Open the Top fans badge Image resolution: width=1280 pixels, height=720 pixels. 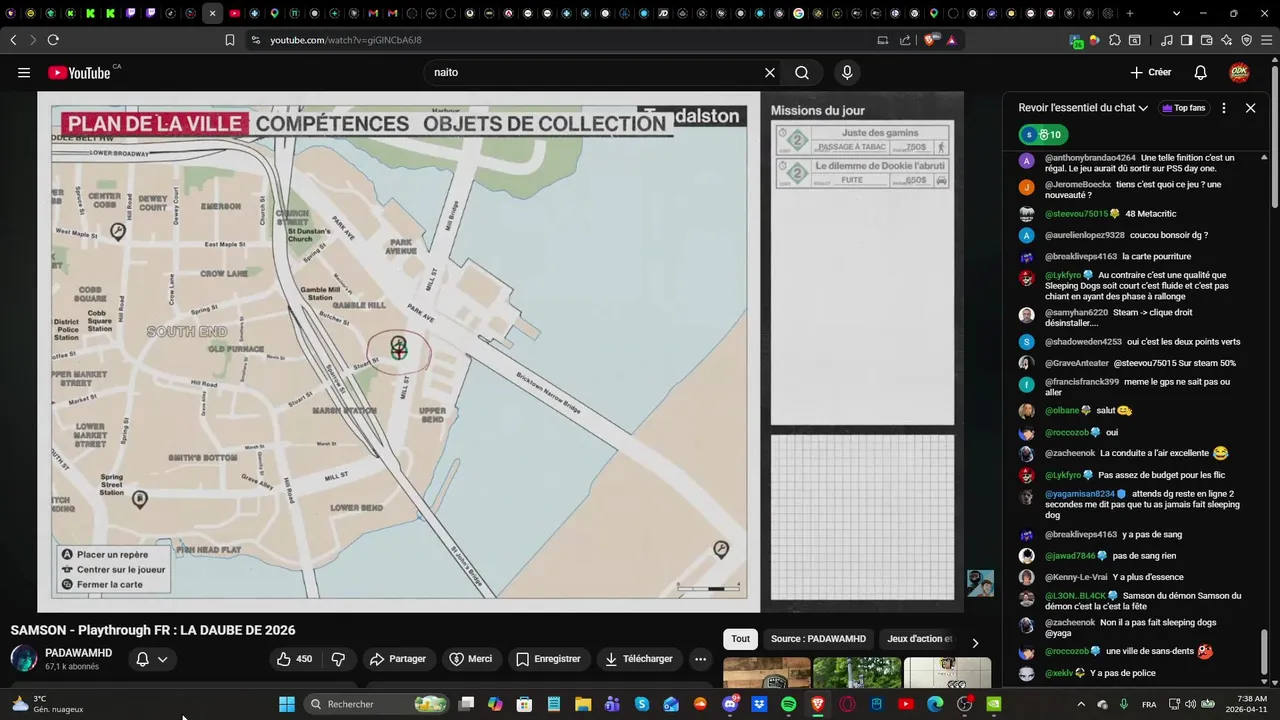(x=1184, y=108)
